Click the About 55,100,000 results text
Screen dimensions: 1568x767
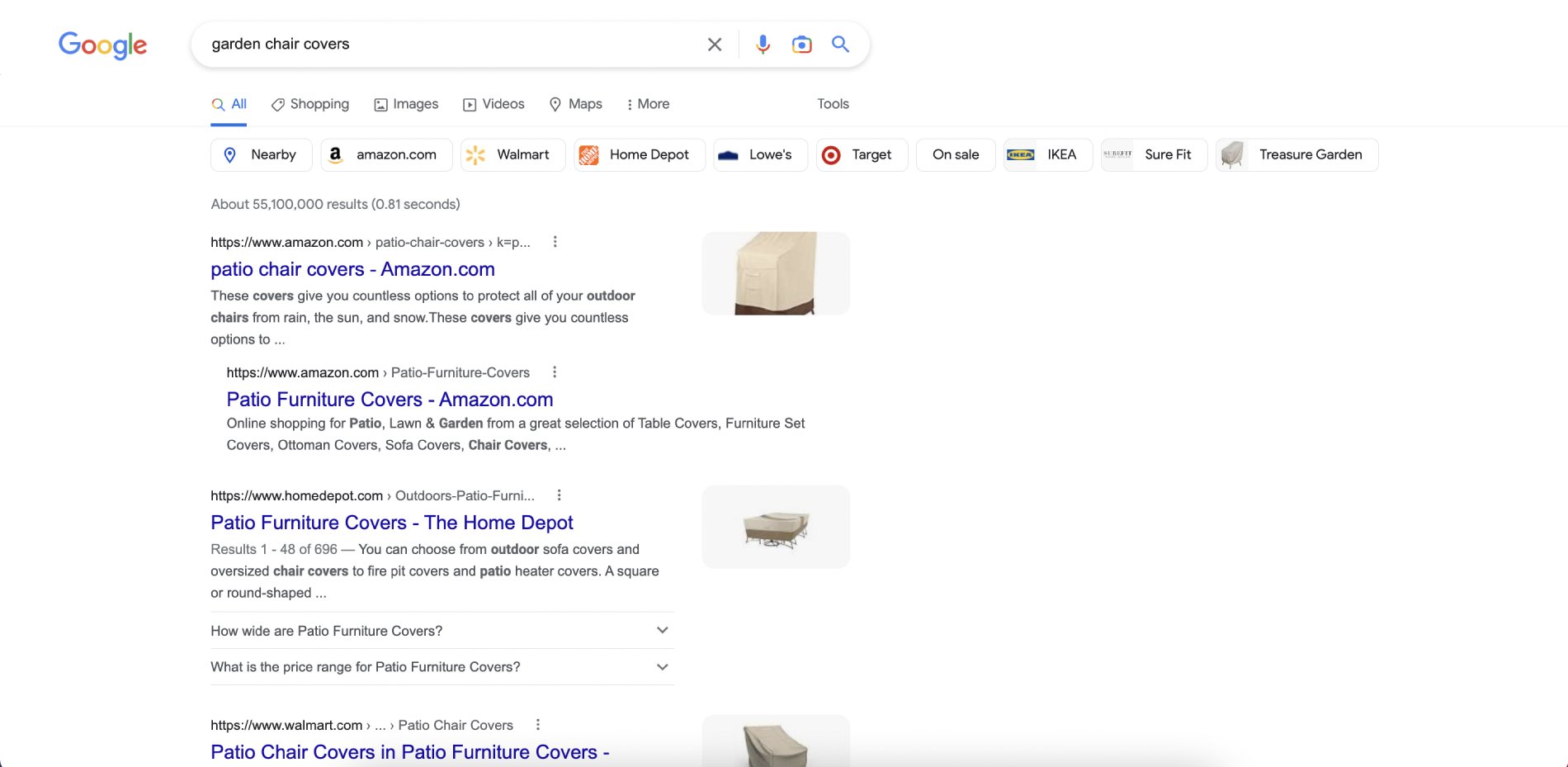tap(335, 204)
